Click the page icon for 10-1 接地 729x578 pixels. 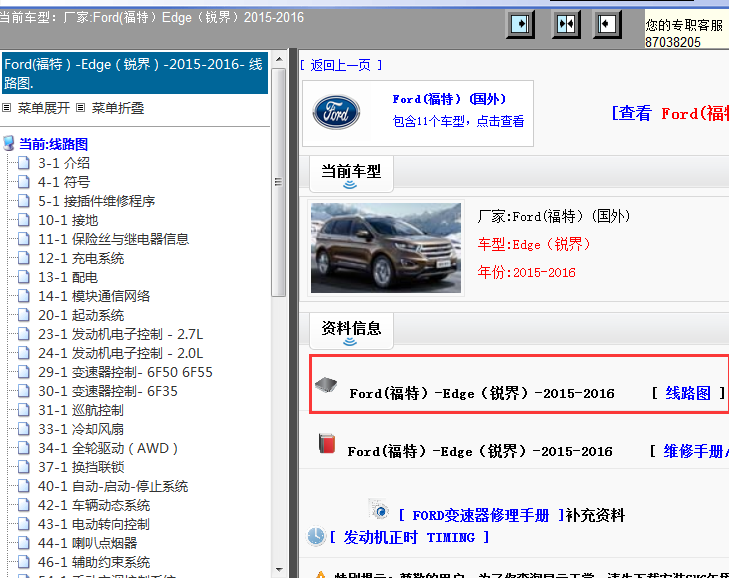point(23,220)
